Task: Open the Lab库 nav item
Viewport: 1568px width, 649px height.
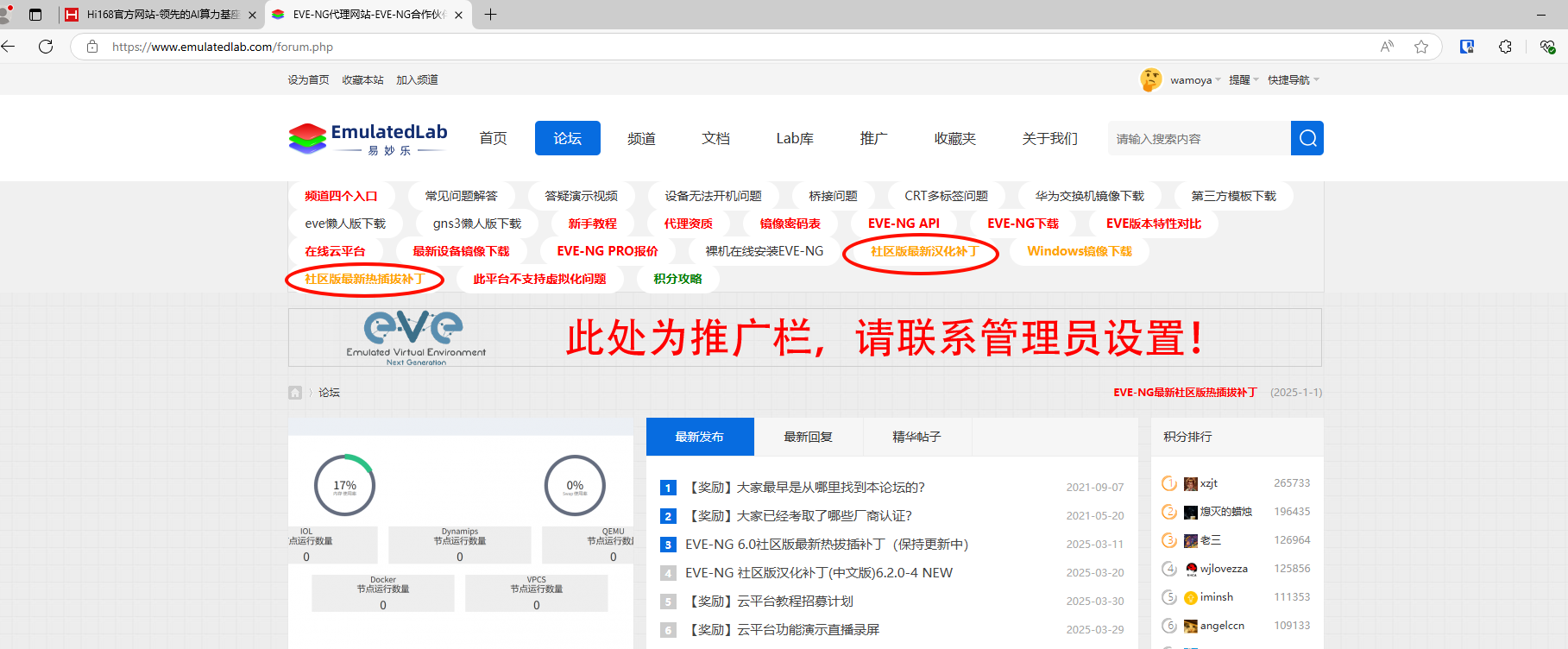Action: (x=795, y=138)
